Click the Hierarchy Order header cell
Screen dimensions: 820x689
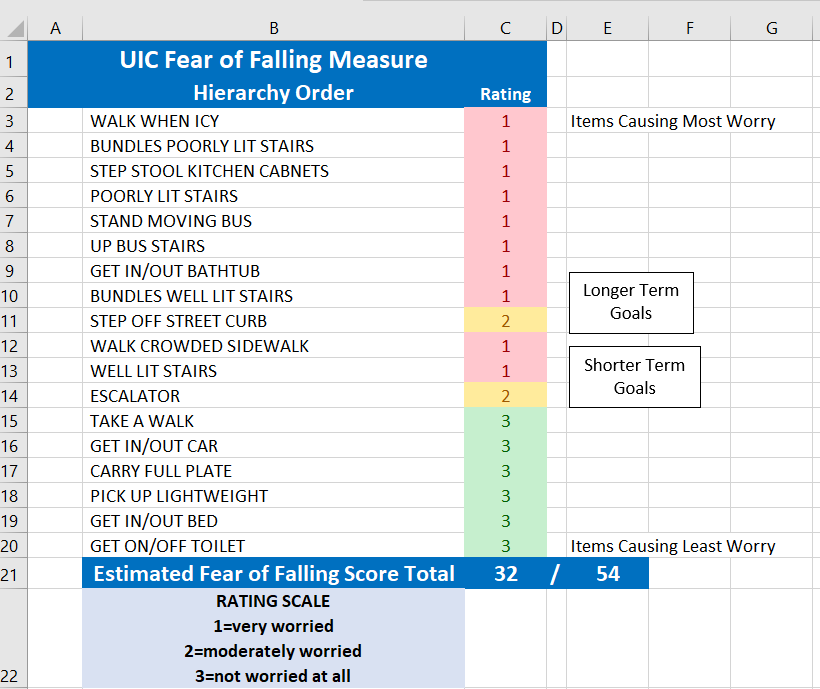point(273,93)
